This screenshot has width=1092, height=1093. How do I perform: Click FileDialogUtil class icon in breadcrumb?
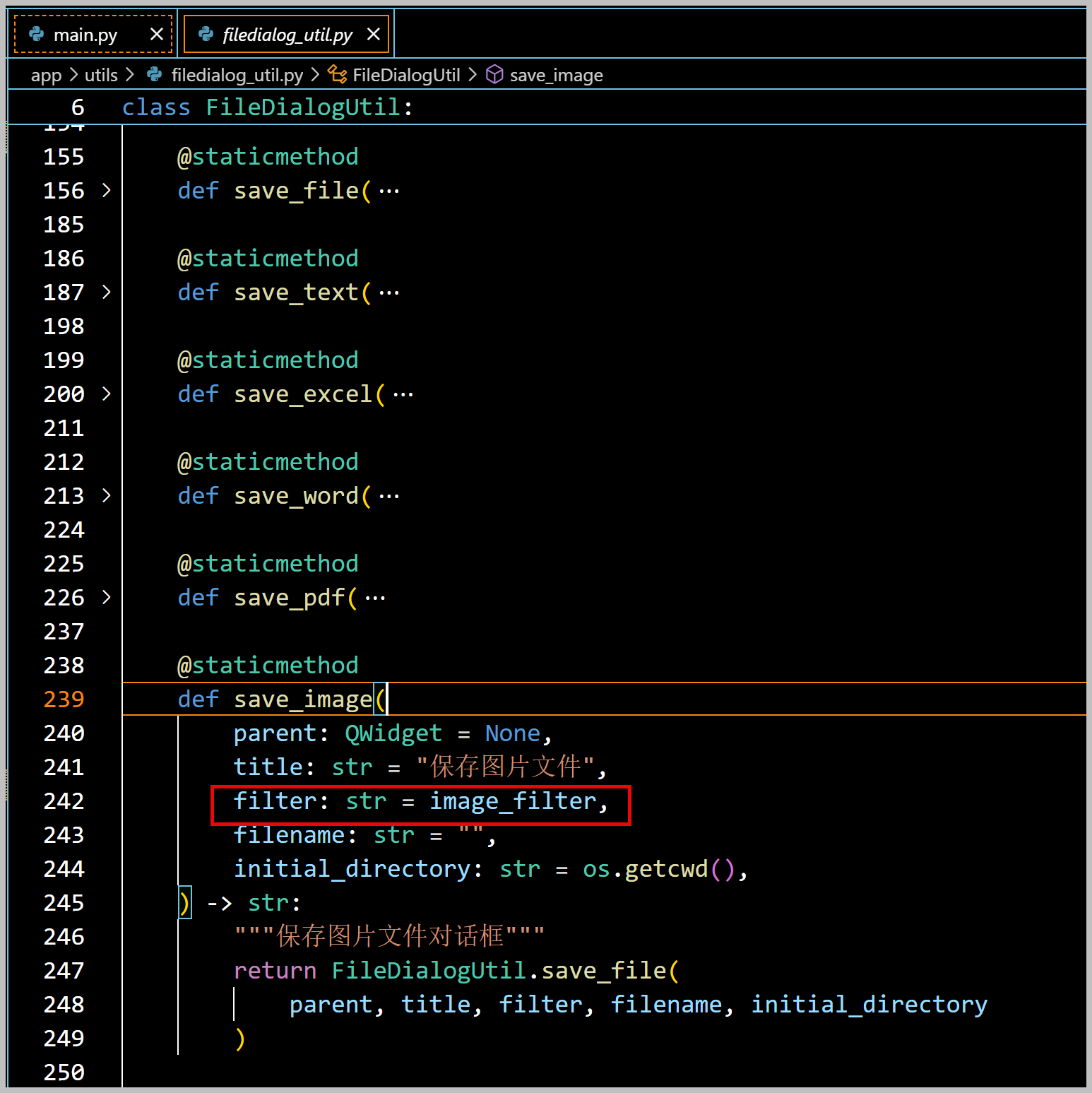pyautogui.click(x=338, y=74)
